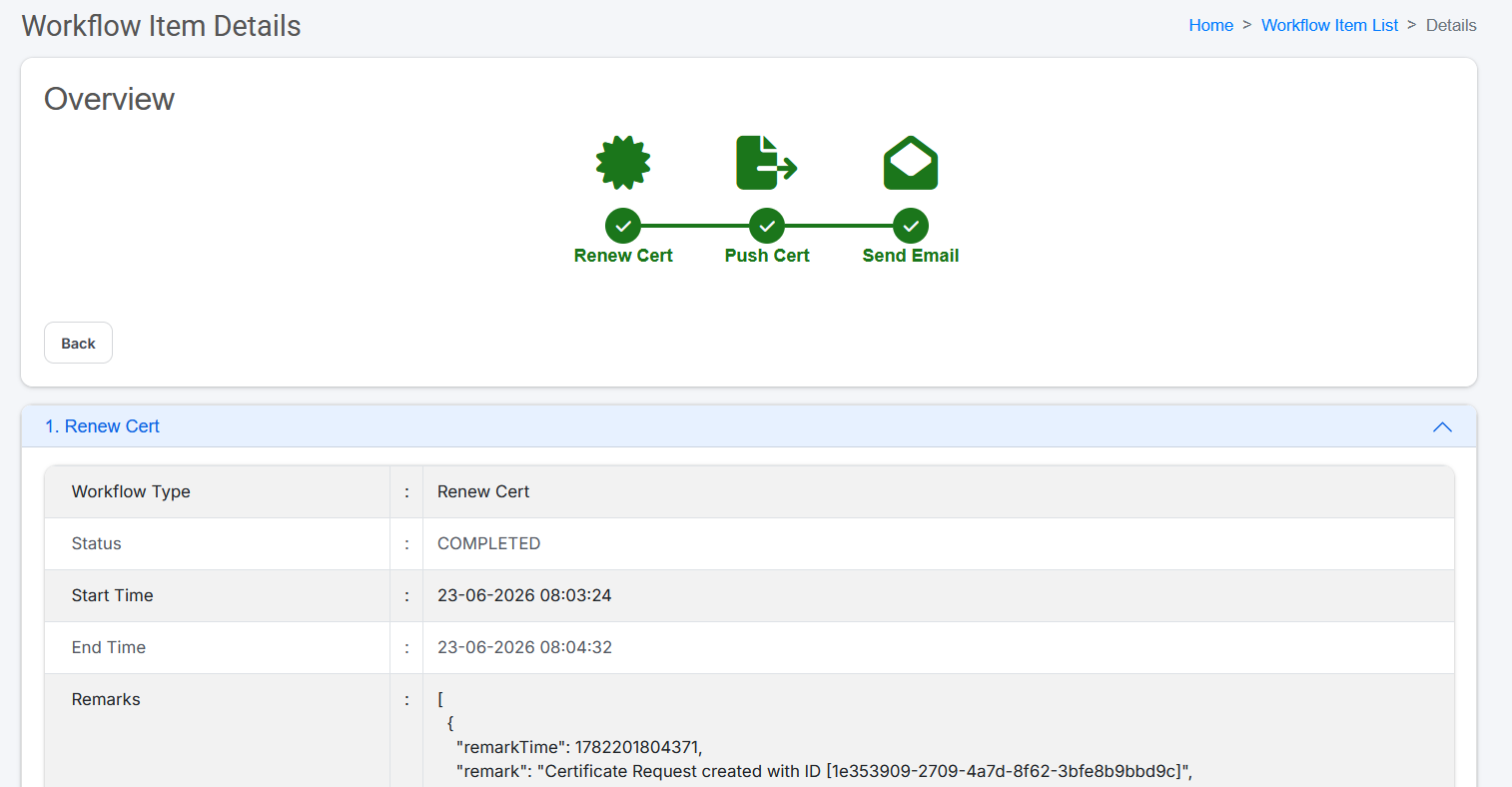Click the Push Cert step label
The height and width of the screenshot is (787, 1512).
(767, 256)
